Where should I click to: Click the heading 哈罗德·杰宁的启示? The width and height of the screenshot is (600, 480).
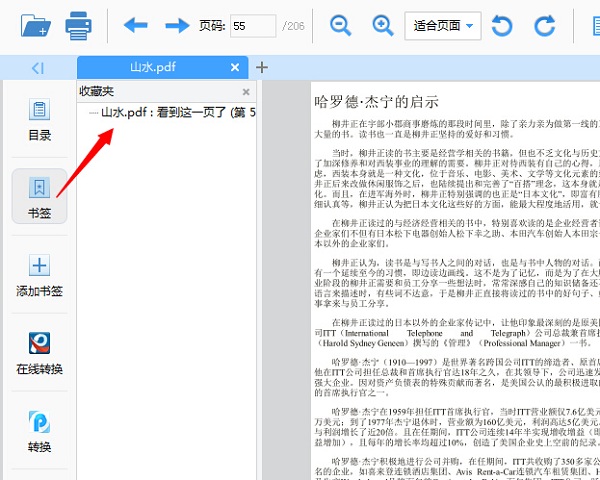pyautogui.click(x=376, y=102)
